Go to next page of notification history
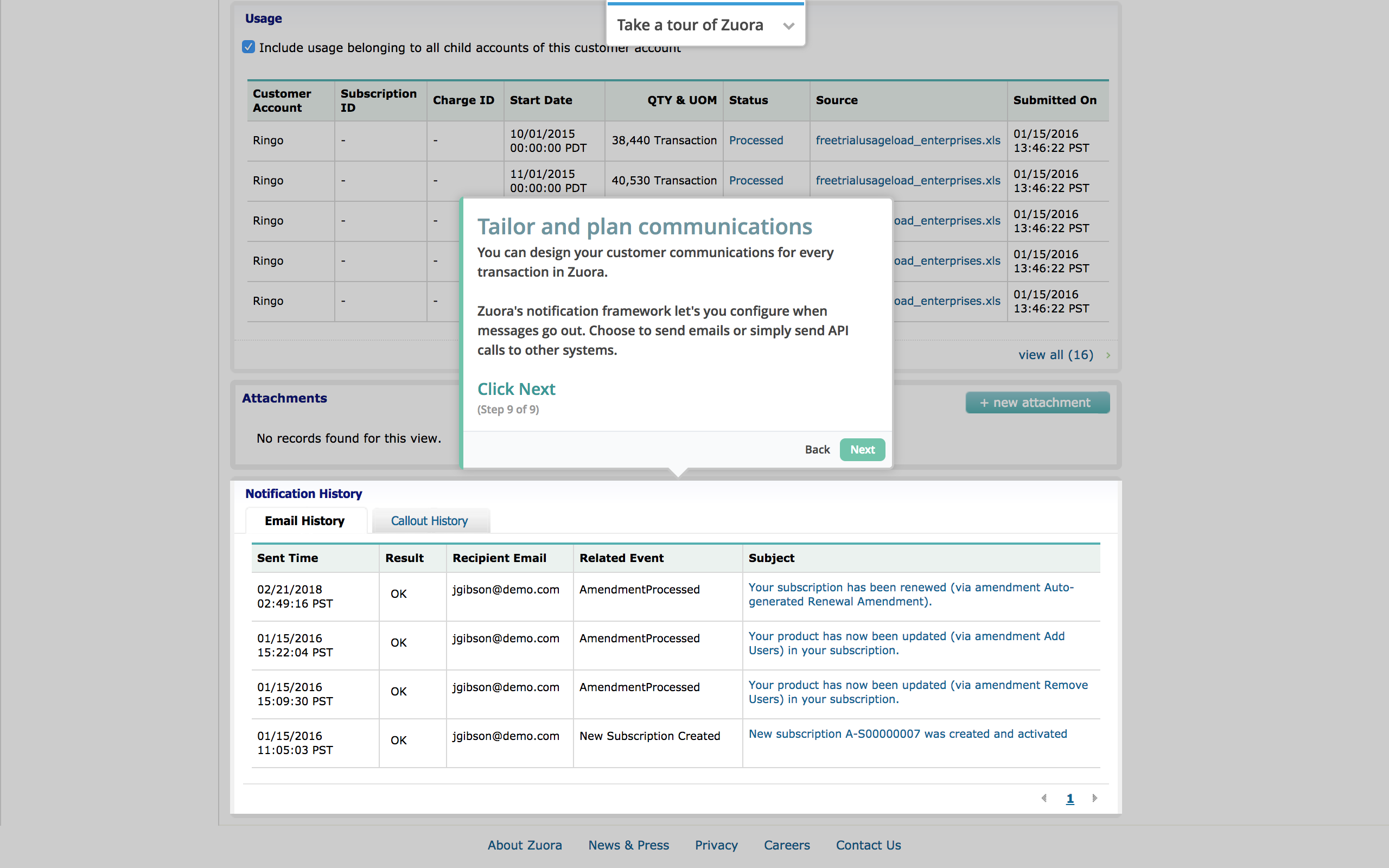The image size is (1389, 868). (1094, 798)
